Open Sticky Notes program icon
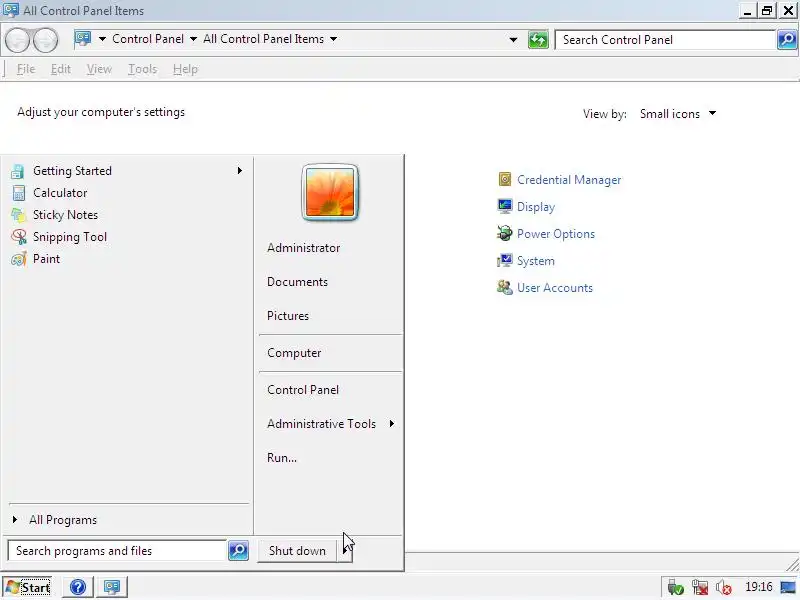Viewport: 800px width, 600px height. pos(19,215)
